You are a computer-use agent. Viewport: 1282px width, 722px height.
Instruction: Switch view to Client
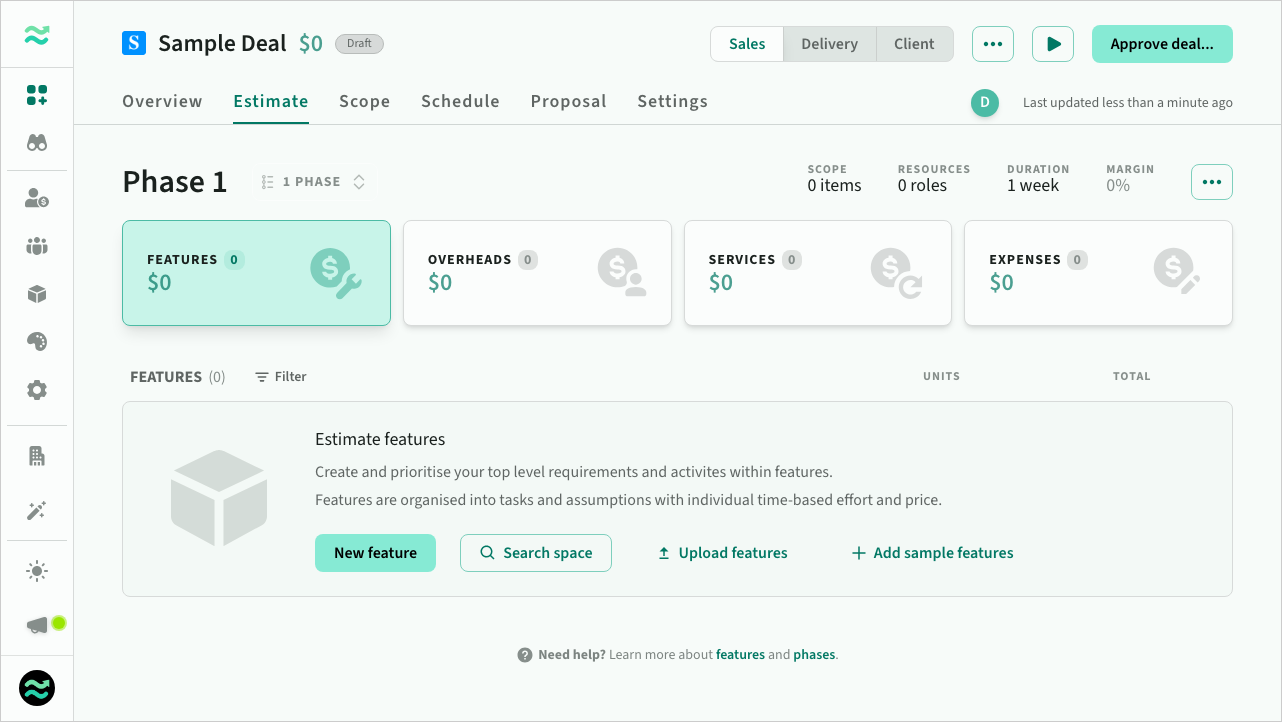click(914, 44)
